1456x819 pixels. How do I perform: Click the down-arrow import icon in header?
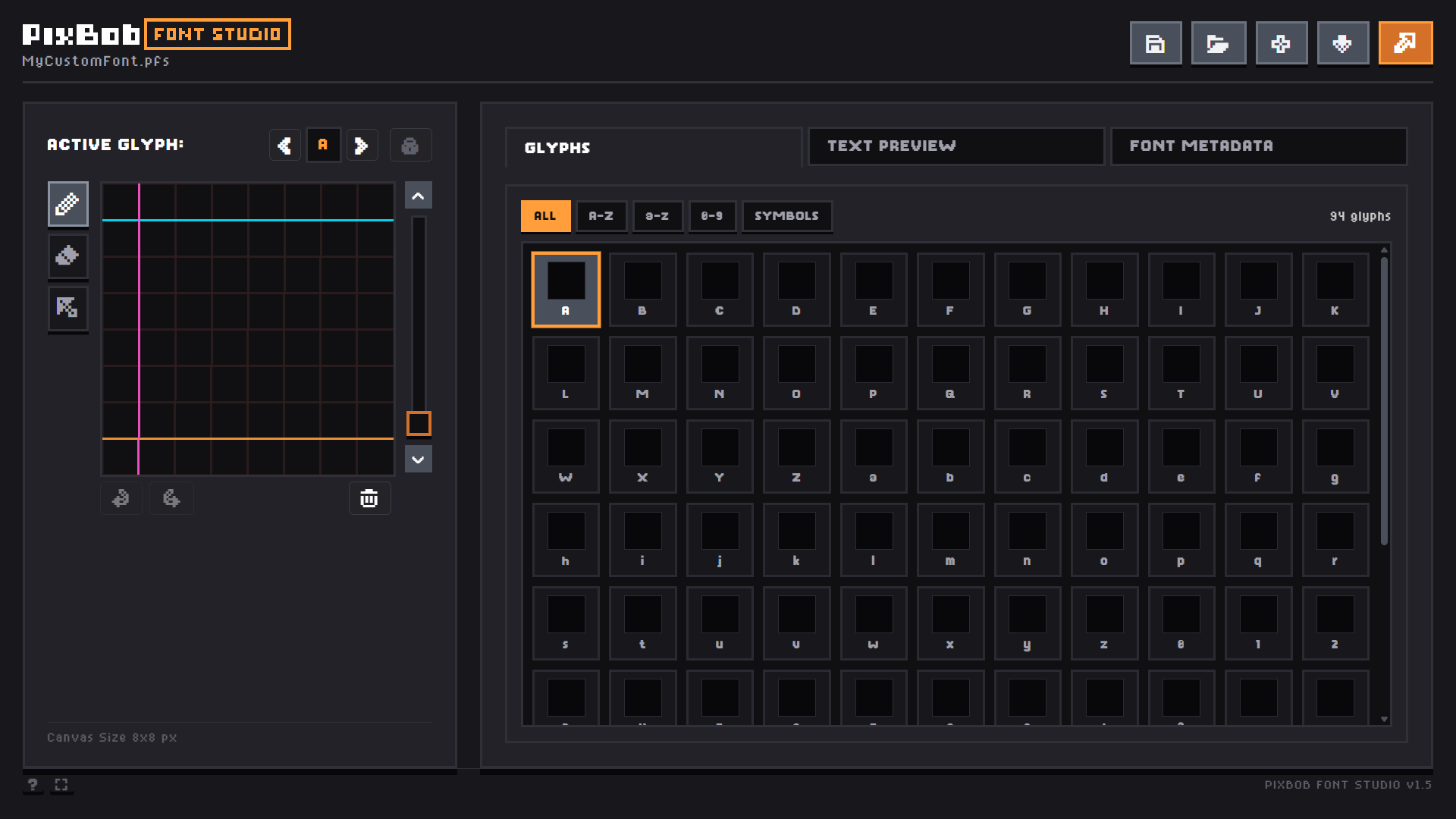tap(1343, 43)
